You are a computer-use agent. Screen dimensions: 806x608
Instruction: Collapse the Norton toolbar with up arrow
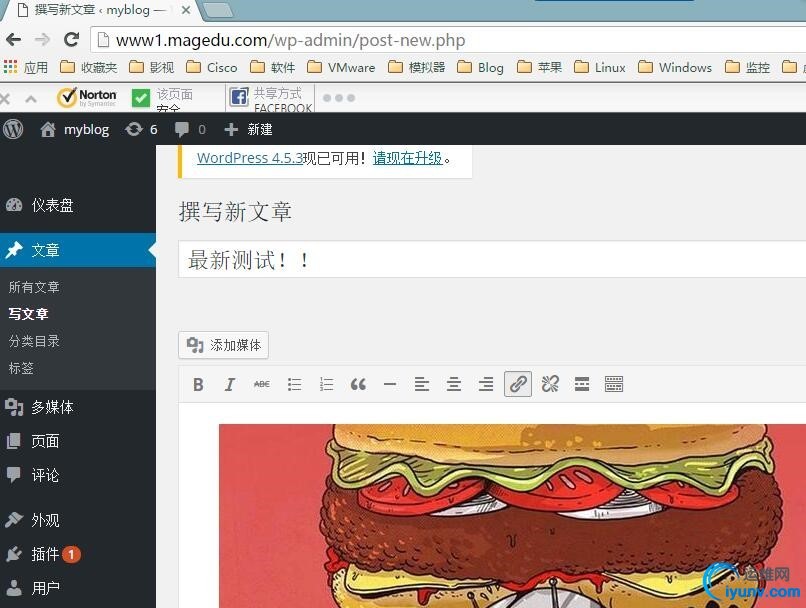tap(31, 98)
